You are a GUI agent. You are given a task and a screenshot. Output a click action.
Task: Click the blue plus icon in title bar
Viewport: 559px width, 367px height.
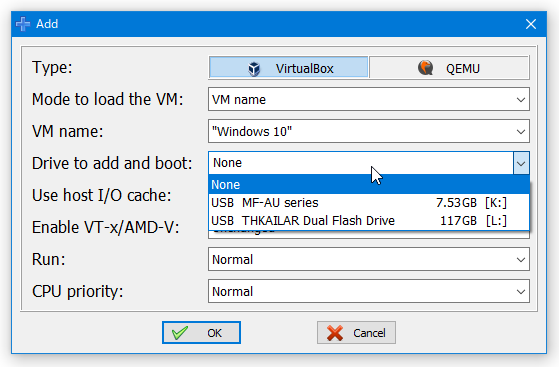tap(23, 24)
